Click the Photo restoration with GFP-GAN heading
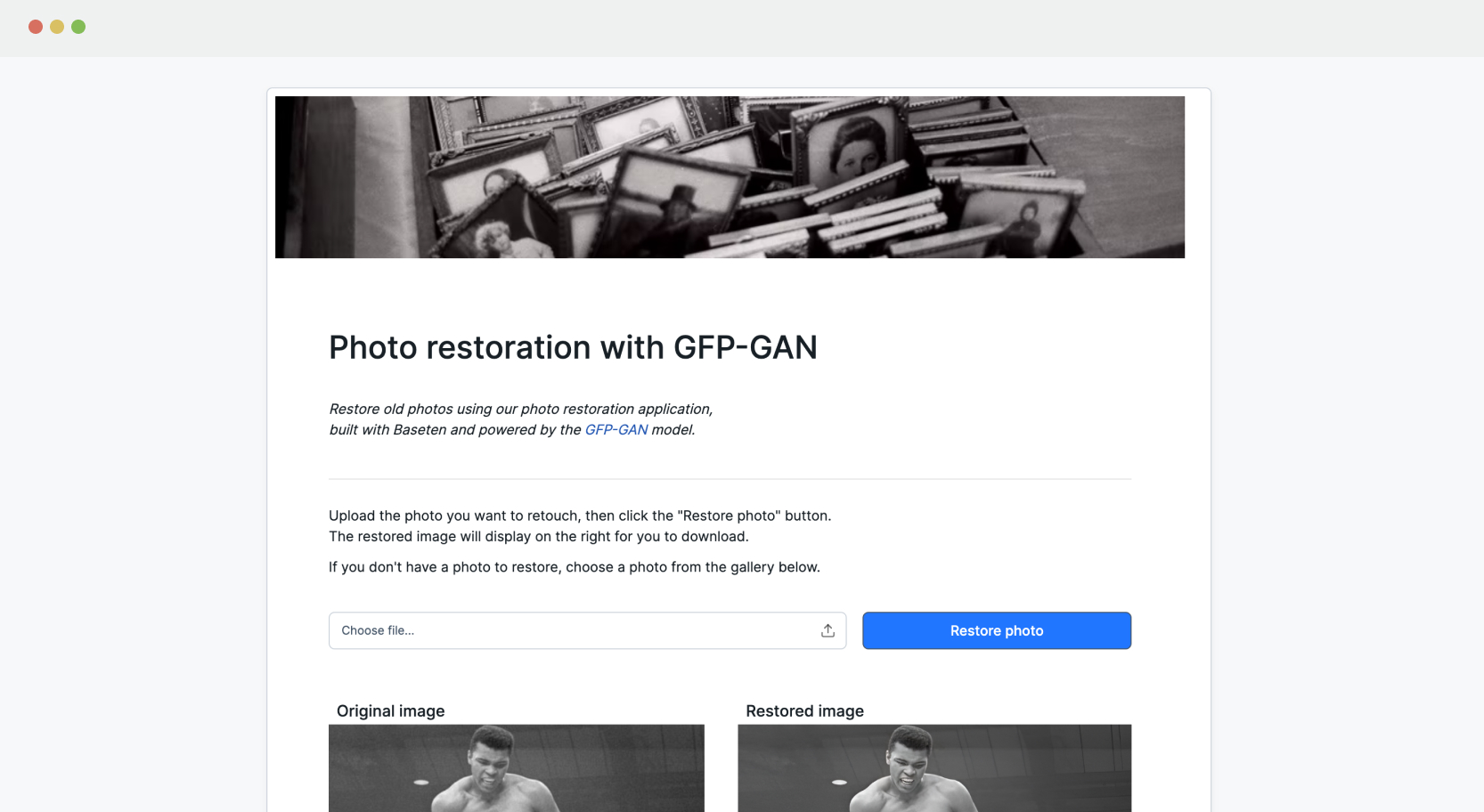 [573, 347]
